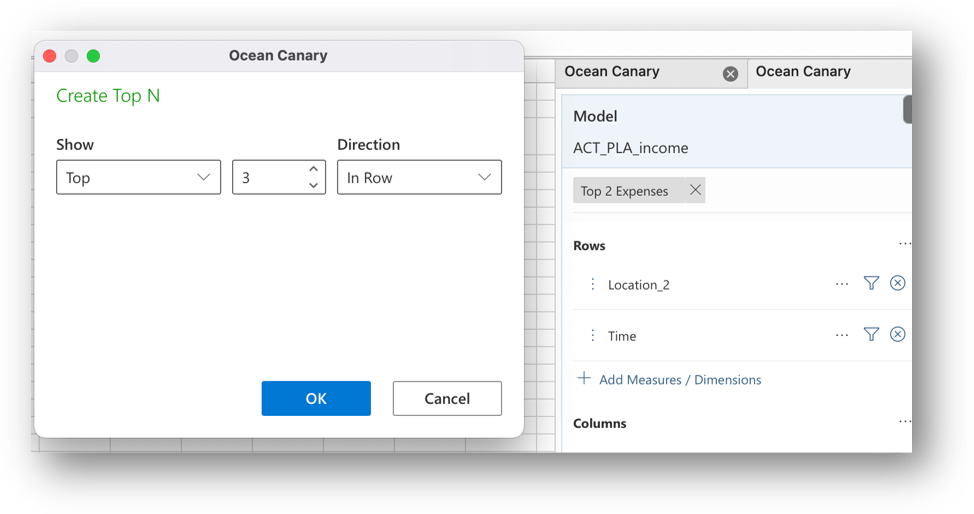Viewport: 974px width, 514px height.
Task: Decrease the Top N value stepper
Action: click(x=313, y=185)
